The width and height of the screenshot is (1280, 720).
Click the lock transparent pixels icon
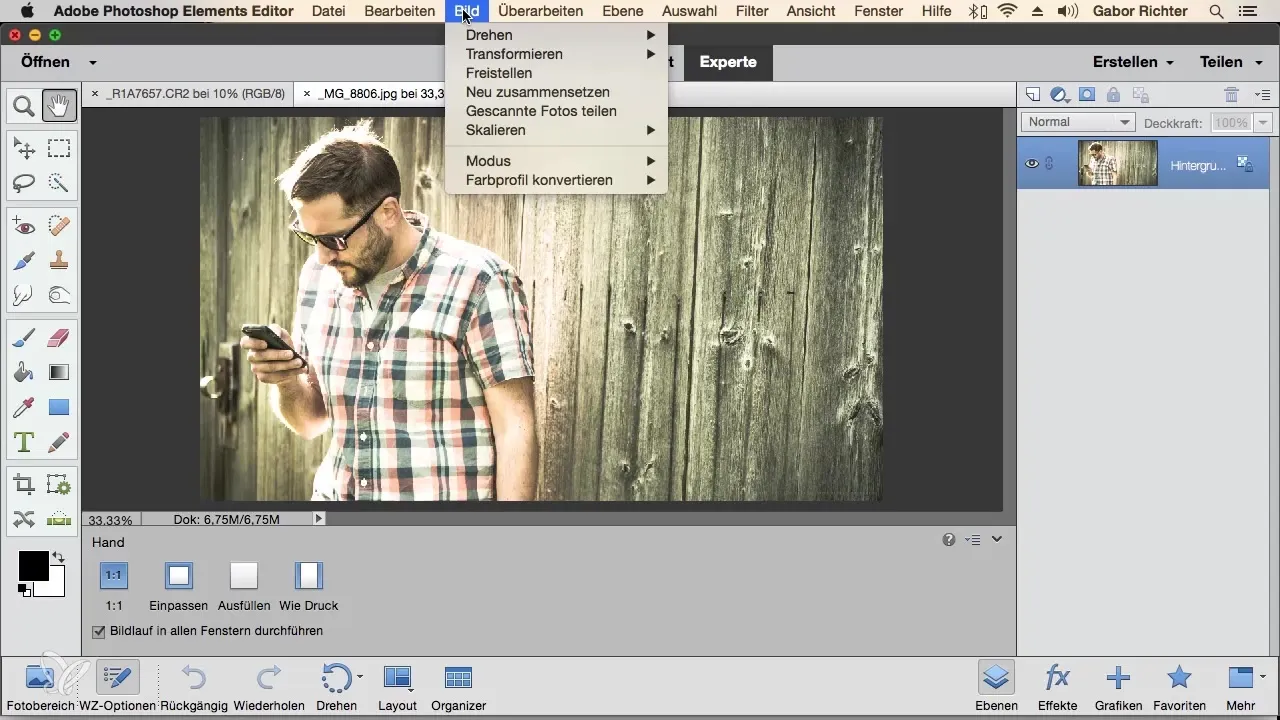[x=1140, y=95]
